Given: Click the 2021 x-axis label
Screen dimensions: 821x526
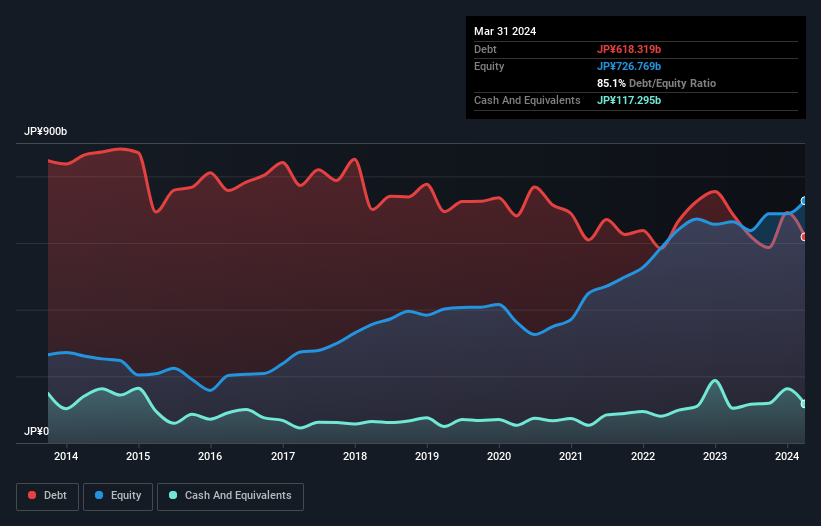Looking at the screenshot, I should coord(571,456).
